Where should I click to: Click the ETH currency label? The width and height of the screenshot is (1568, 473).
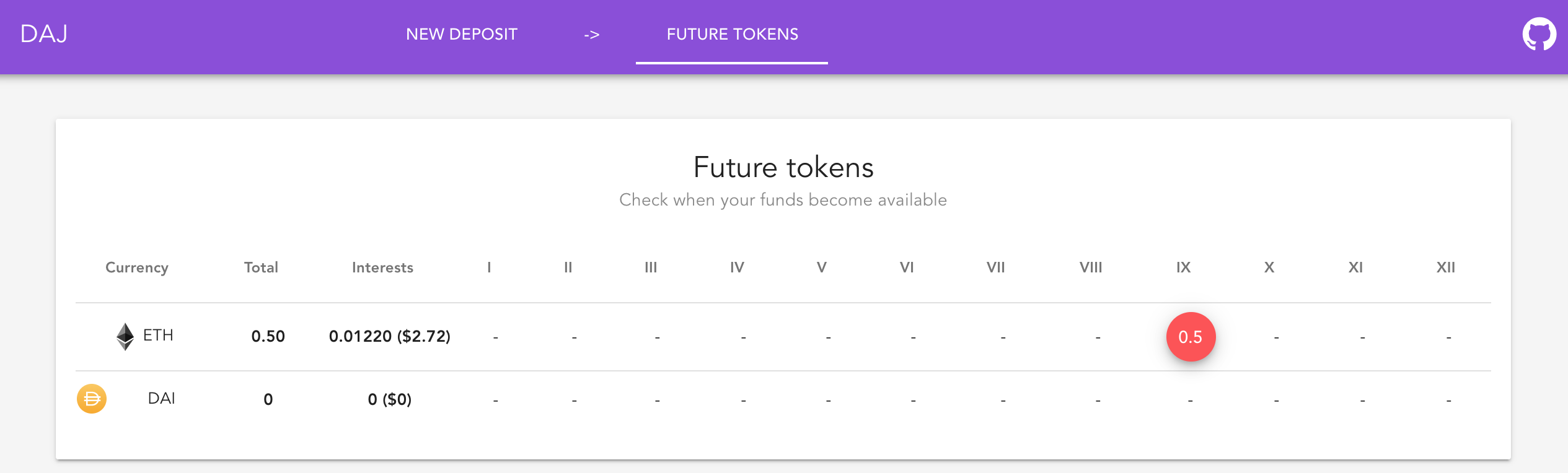(x=158, y=335)
